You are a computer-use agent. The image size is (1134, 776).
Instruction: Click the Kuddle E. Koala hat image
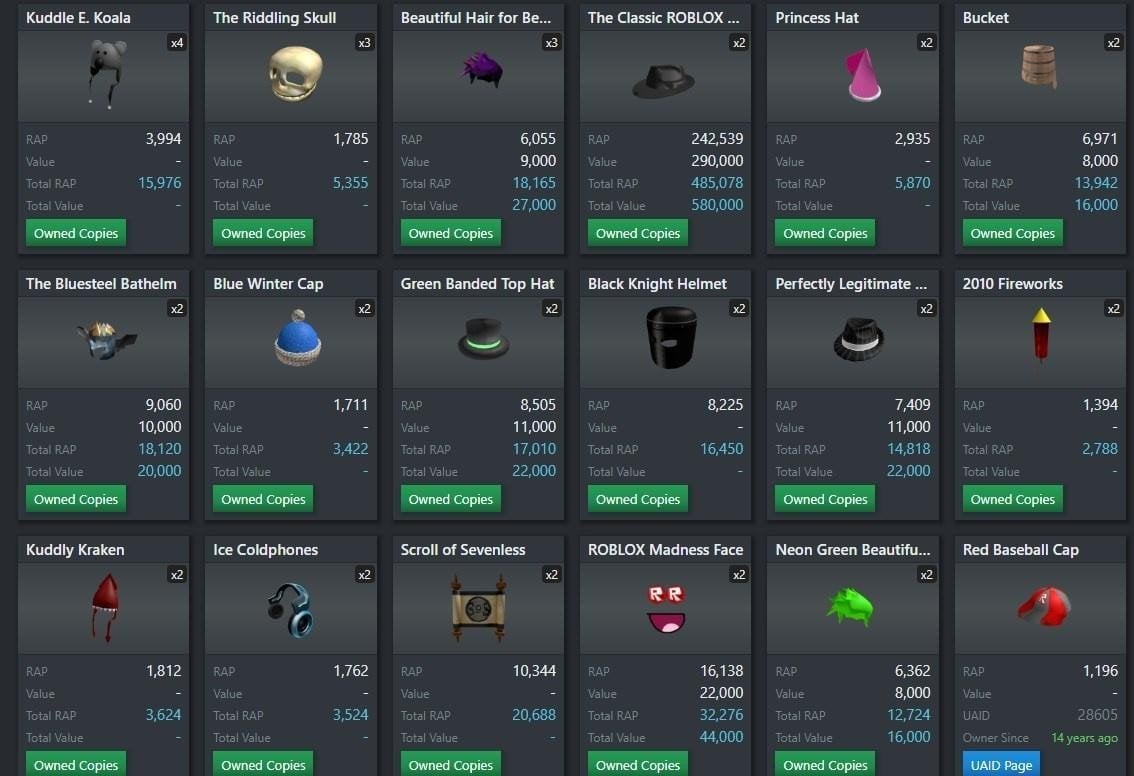point(108,74)
